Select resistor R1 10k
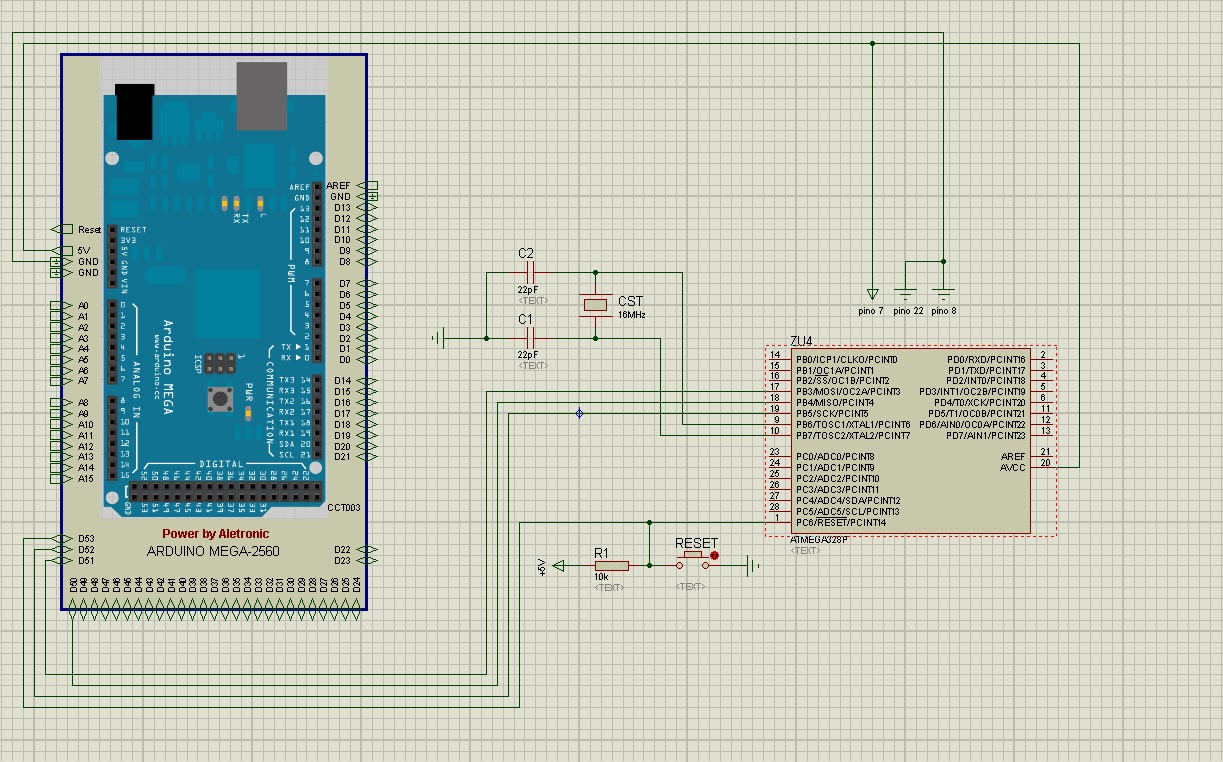The height and width of the screenshot is (762, 1223). click(x=613, y=565)
